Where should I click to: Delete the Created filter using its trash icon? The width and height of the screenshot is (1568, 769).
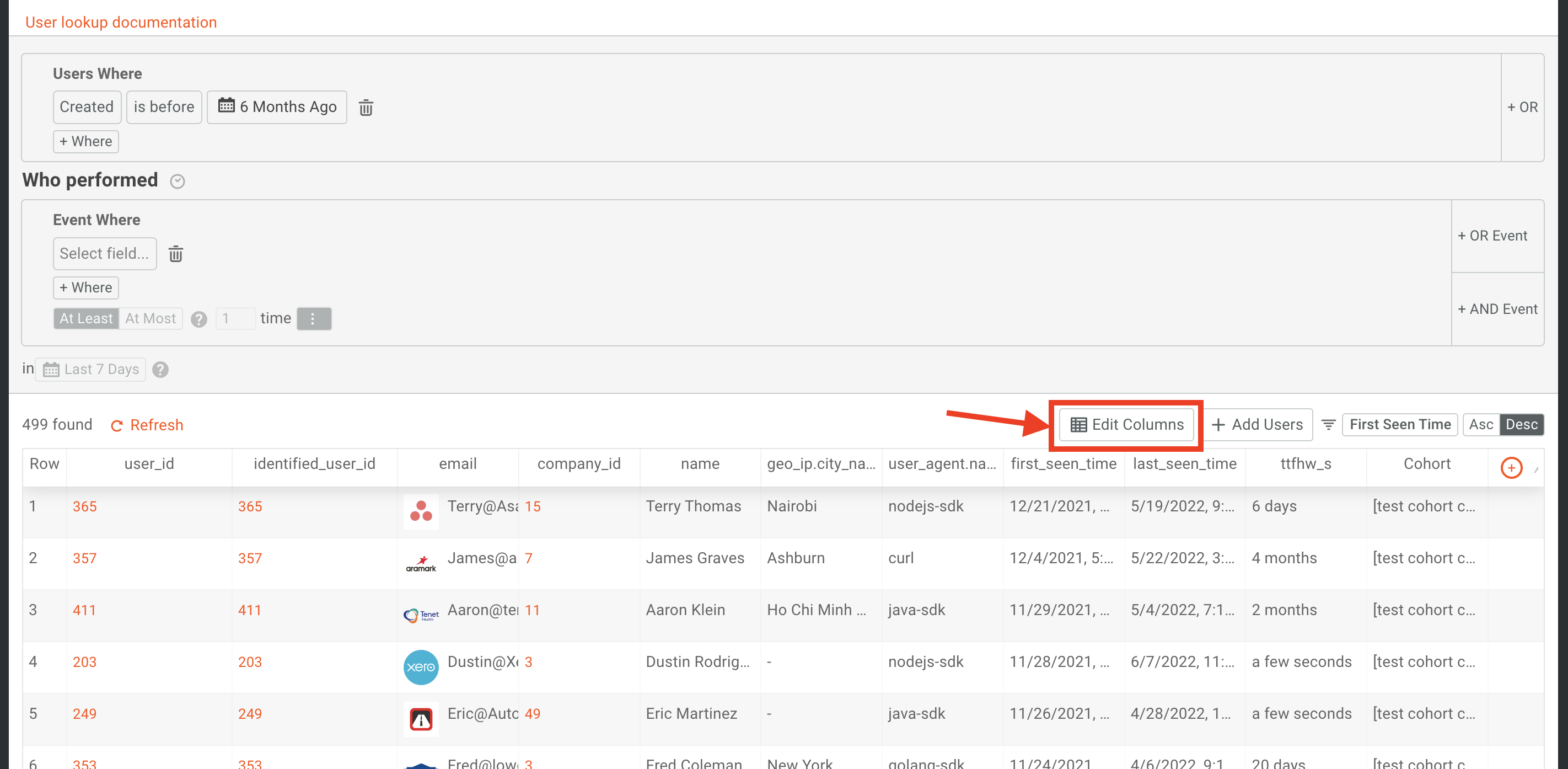[366, 107]
